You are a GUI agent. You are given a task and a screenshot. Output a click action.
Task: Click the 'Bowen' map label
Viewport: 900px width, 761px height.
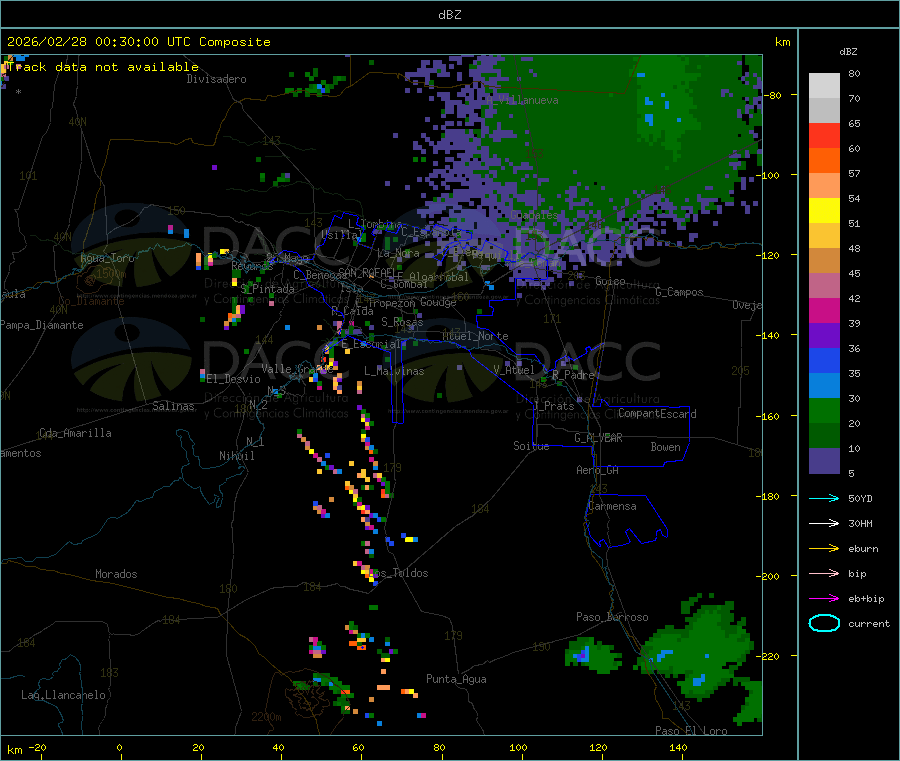(665, 447)
